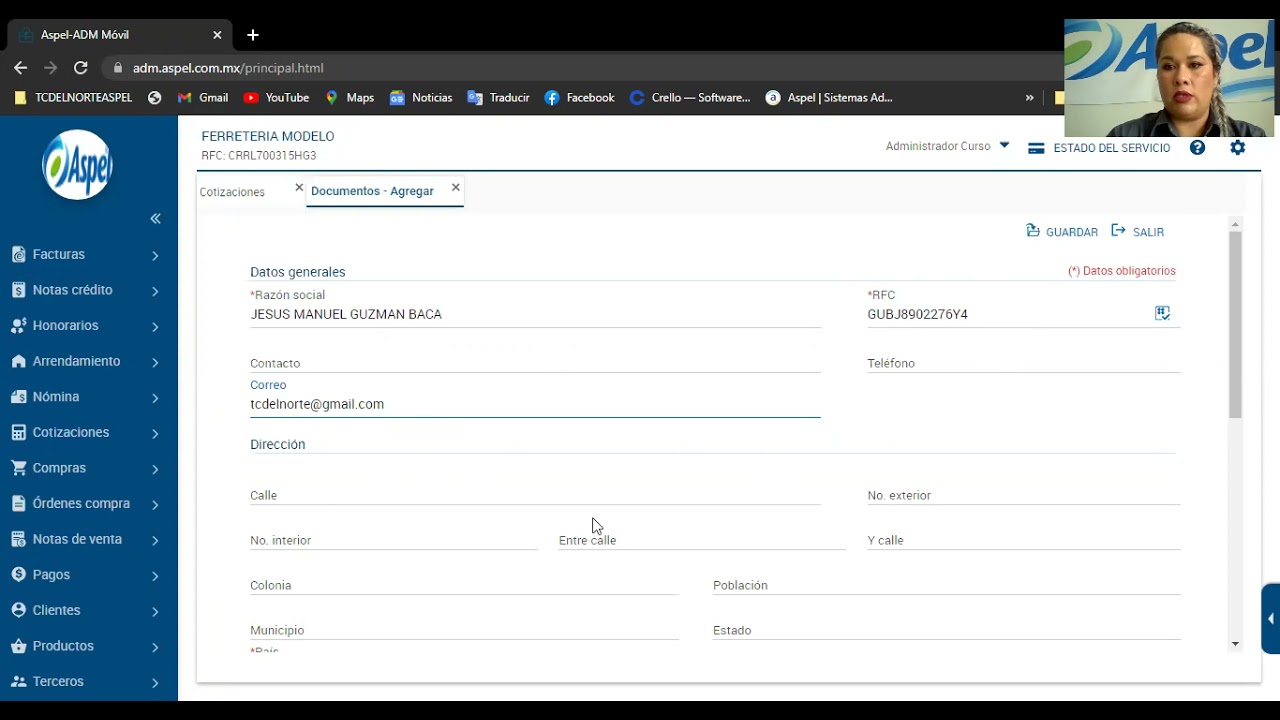The height and width of the screenshot is (720, 1280).
Task: Open a new browser tab
Action: pos(253,35)
